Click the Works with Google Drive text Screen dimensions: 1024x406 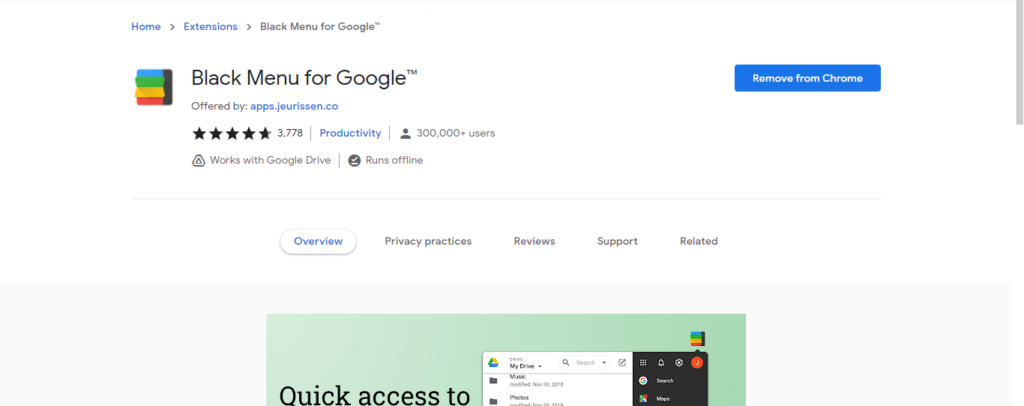pyautogui.click(x=270, y=160)
